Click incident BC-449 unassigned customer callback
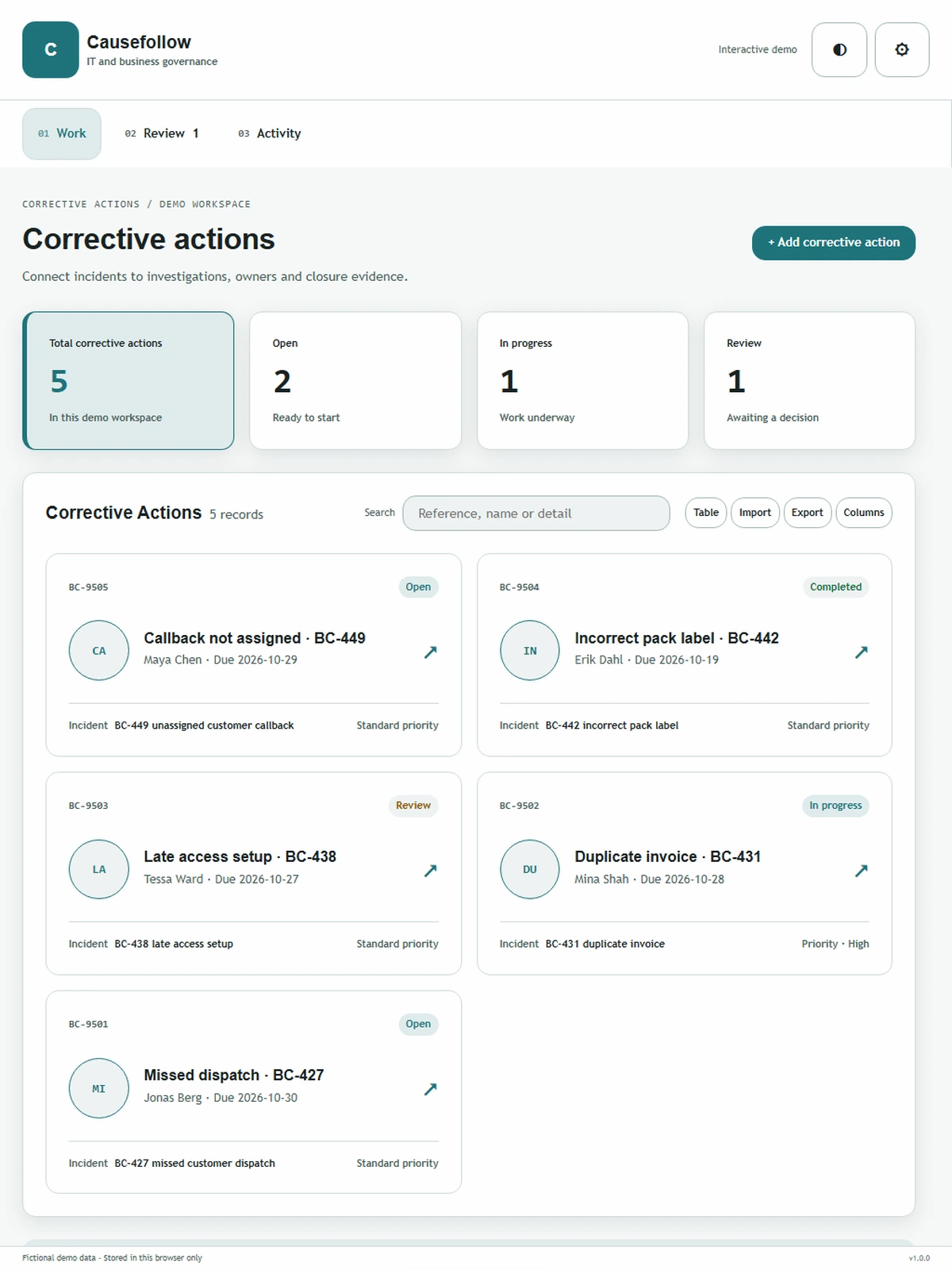 [x=204, y=725]
